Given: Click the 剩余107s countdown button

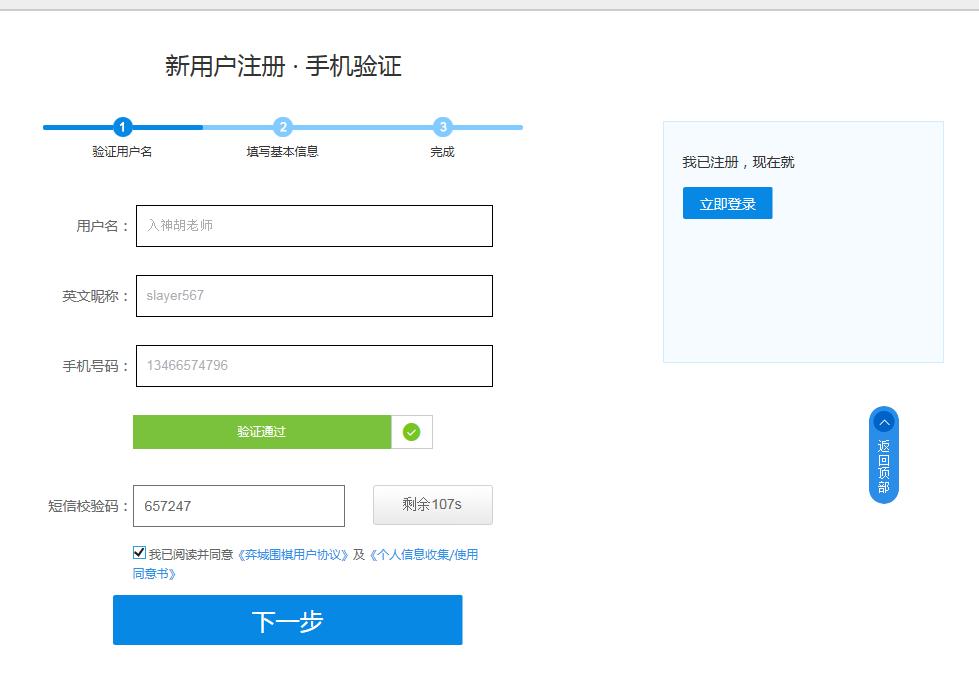Looking at the screenshot, I should click(432, 505).
